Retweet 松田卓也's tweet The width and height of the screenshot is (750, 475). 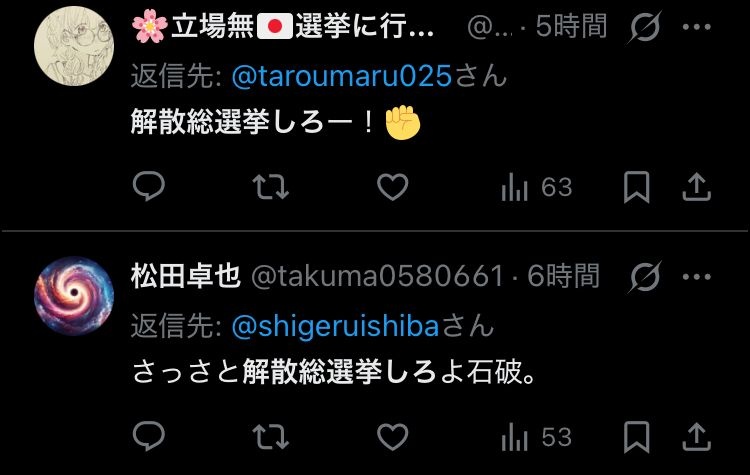pyautogui.click(x=271, y=437)
